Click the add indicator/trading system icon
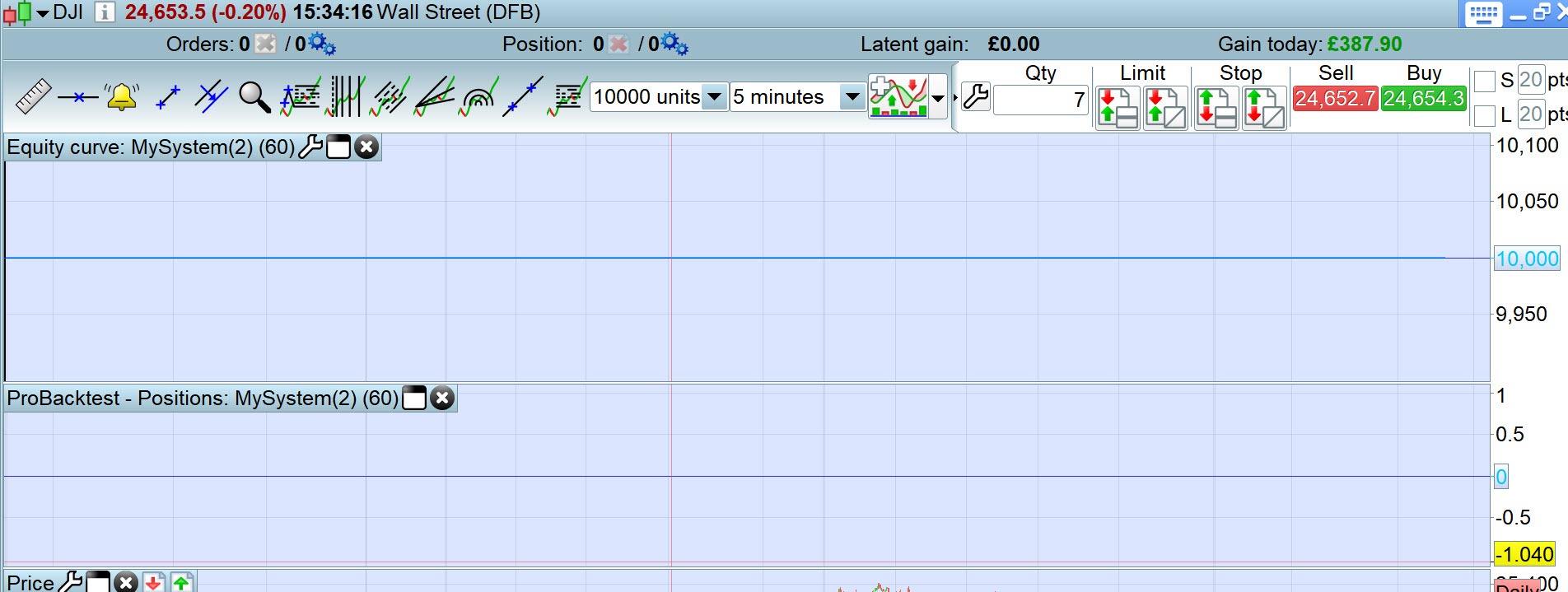Screen dimensions: 1568x592 click(x=898, y=96)
